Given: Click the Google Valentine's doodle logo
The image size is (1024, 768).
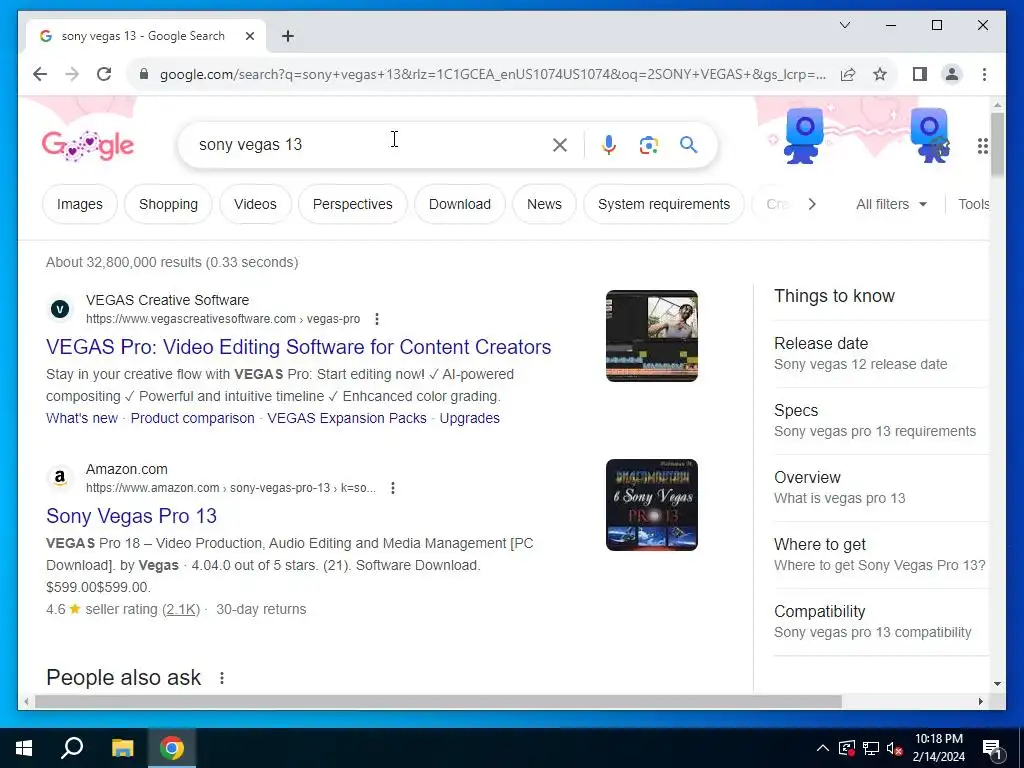Looking at the screenshot, I should point(88,145).
